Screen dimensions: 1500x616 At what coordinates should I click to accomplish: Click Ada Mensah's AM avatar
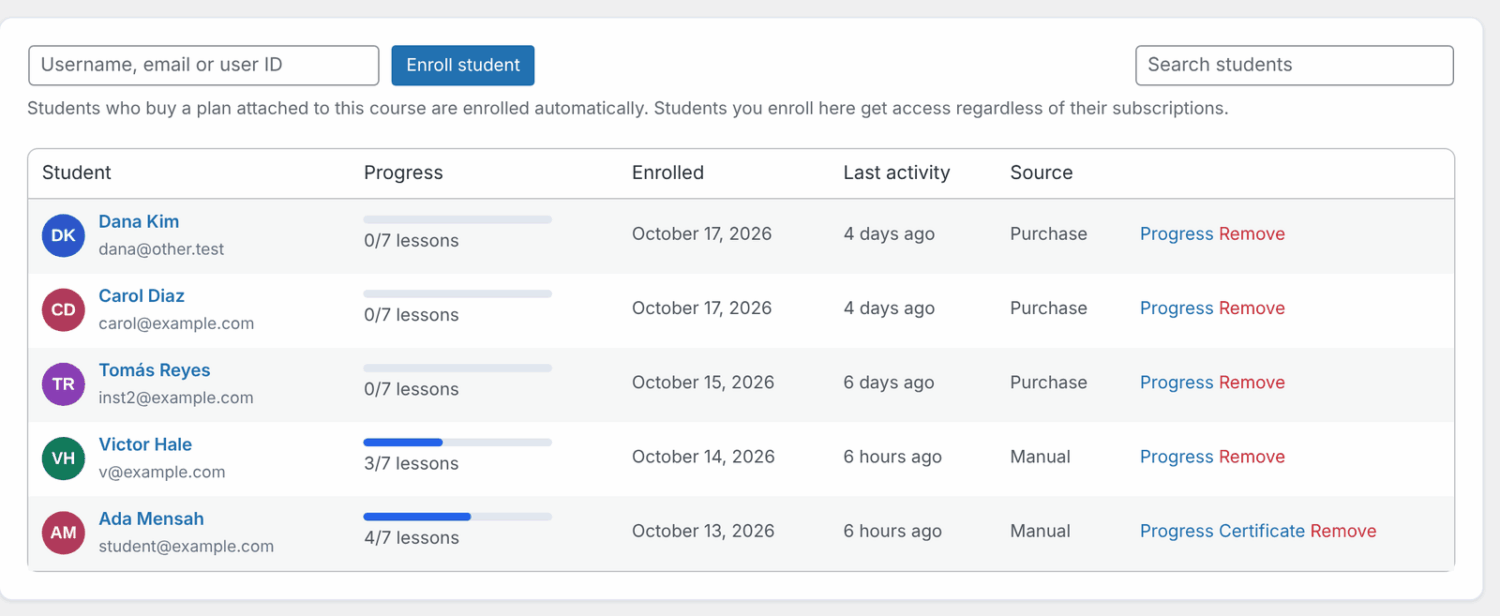(x=63, y=533)
